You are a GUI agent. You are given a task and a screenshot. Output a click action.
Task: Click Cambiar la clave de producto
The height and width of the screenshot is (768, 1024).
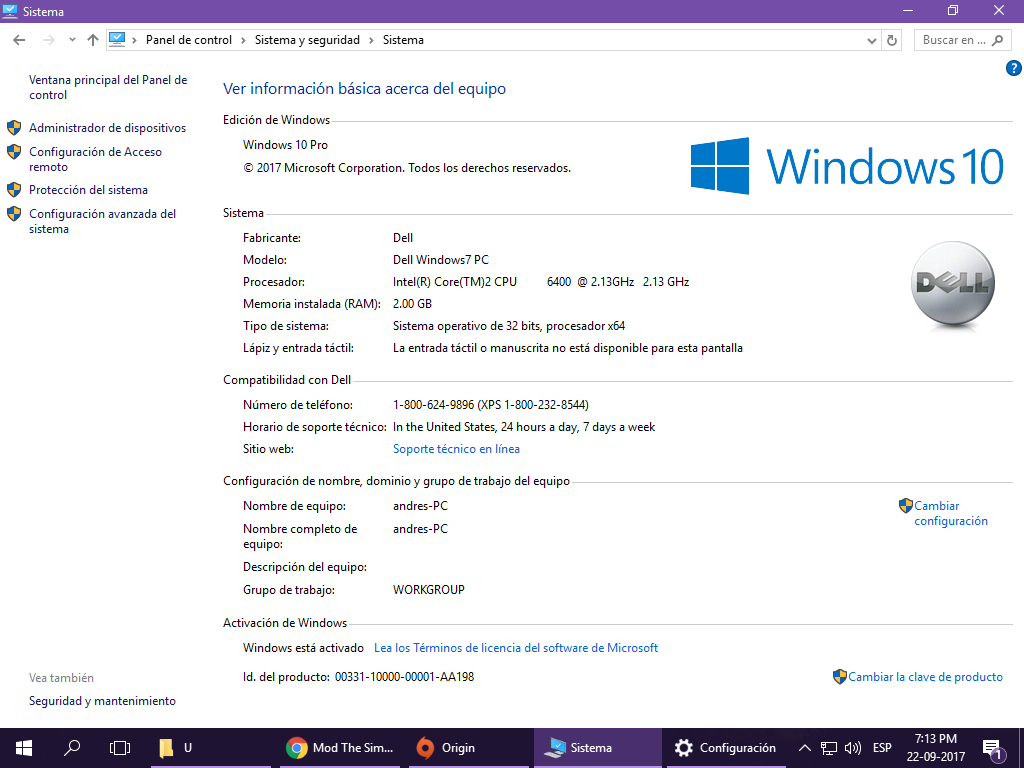pos(925,677)
